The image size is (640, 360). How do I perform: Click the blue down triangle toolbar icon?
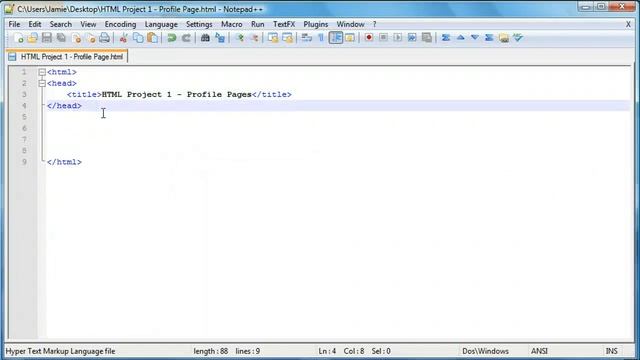pos(475,38)
